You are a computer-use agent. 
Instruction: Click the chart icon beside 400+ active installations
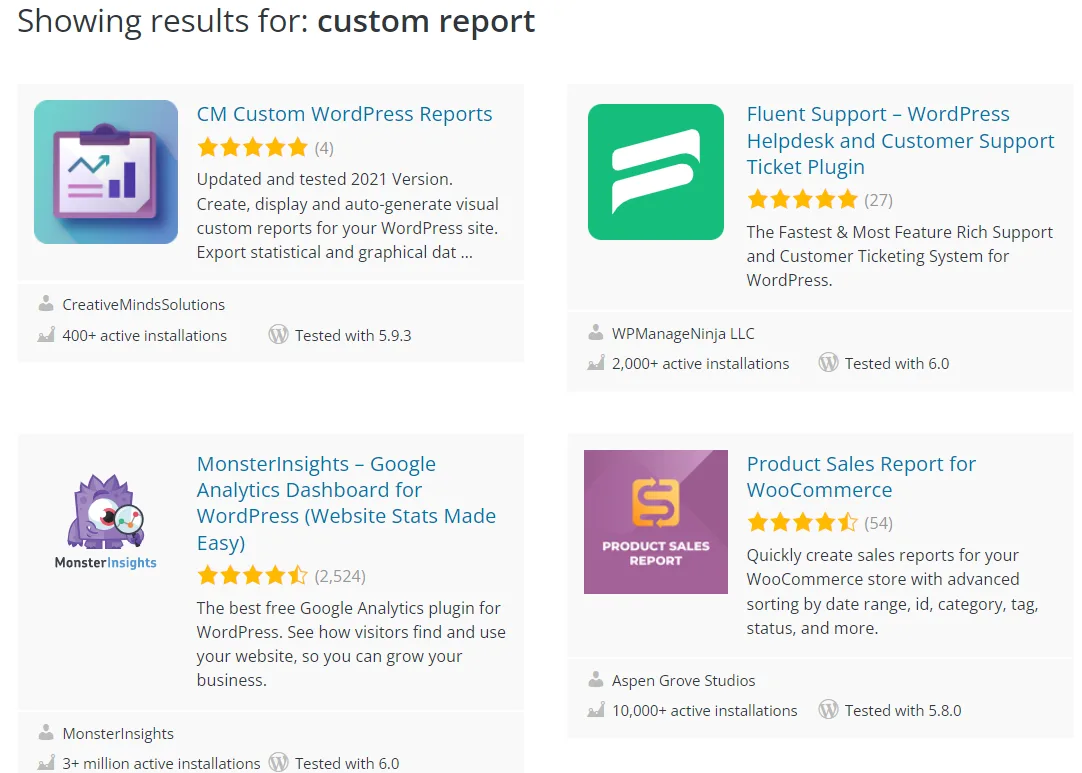46,335
